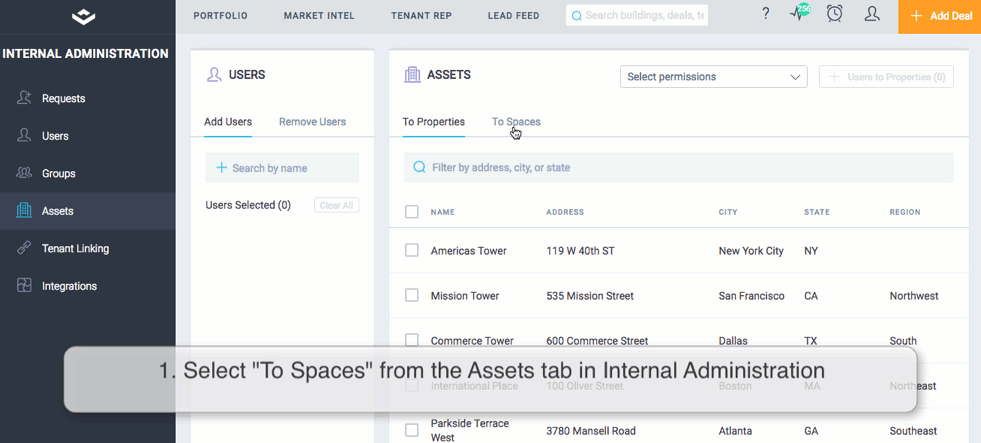Open the activity pulse notifications icon
Image resolution: width=981 pixels, height=443 pixels.
[x=799, y=14]
